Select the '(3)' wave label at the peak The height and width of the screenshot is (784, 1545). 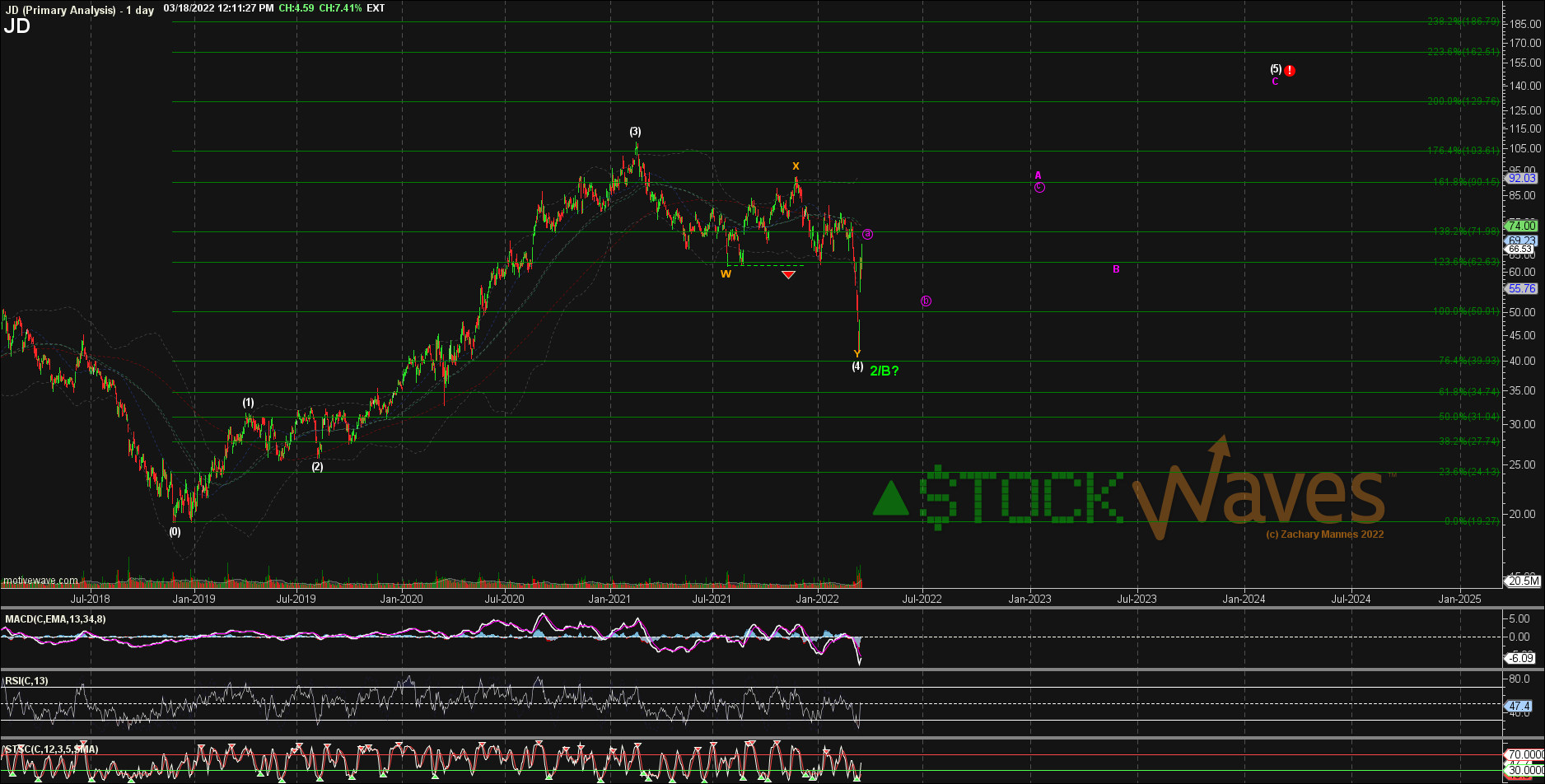coord(635,132)
